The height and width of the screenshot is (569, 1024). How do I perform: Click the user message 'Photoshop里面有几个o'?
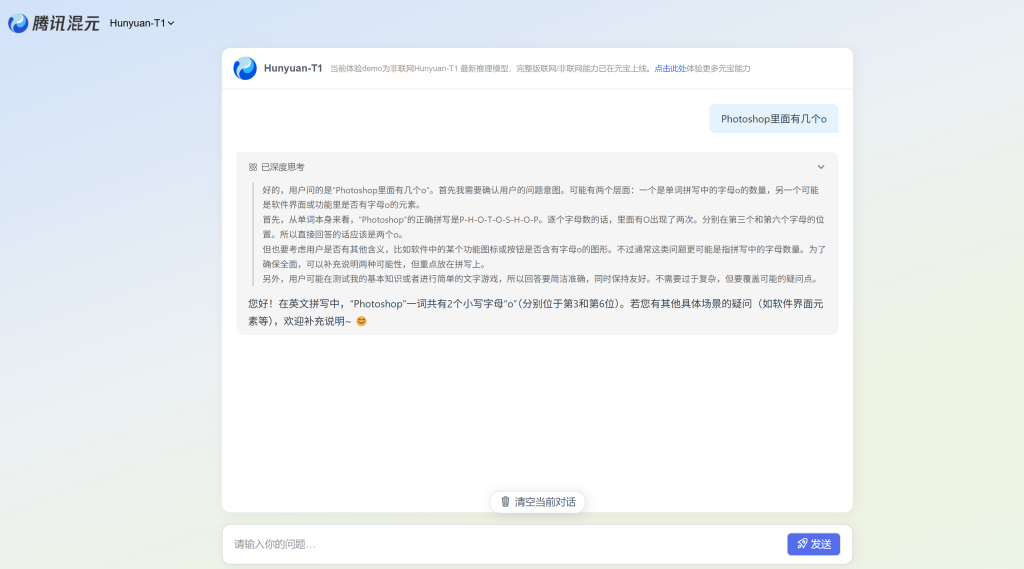774,119
